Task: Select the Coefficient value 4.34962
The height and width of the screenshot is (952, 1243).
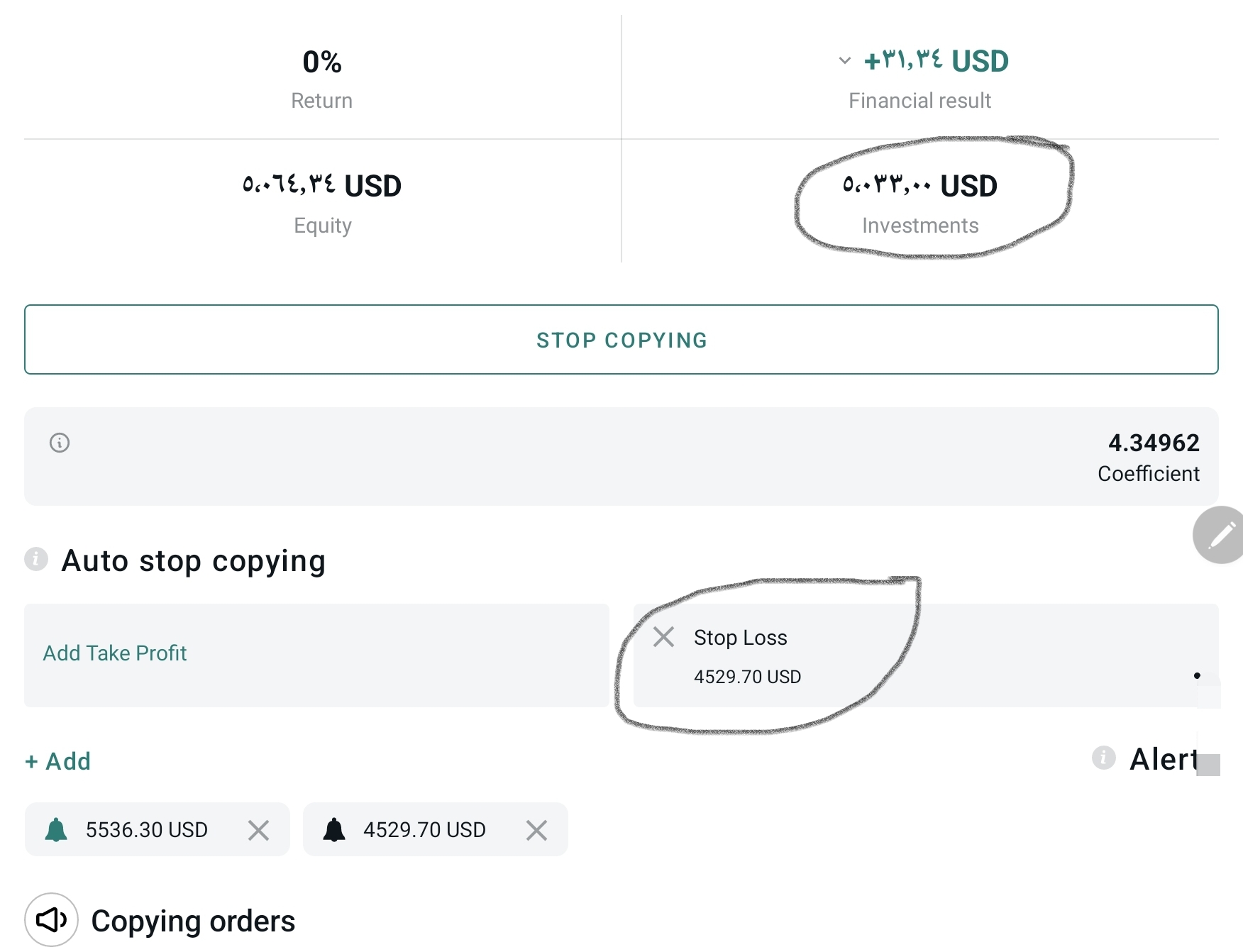Action: [x=1154, y=443]
